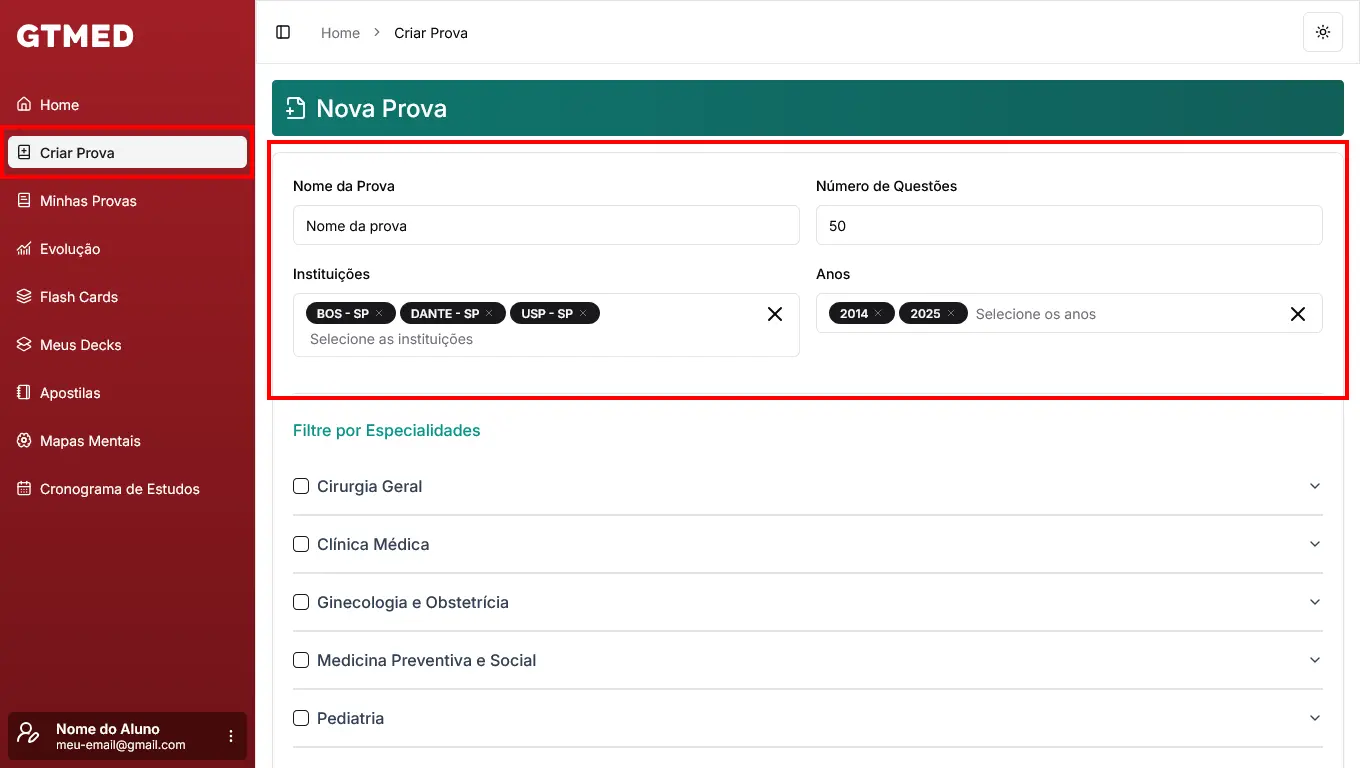
Task: Click the Nome da Prova input field
Action: 546,226
